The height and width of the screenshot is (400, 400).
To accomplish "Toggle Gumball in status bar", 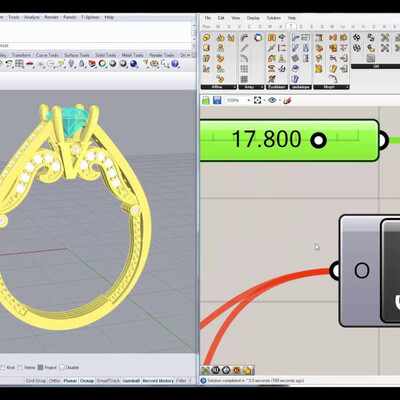I will pos(131,381).
